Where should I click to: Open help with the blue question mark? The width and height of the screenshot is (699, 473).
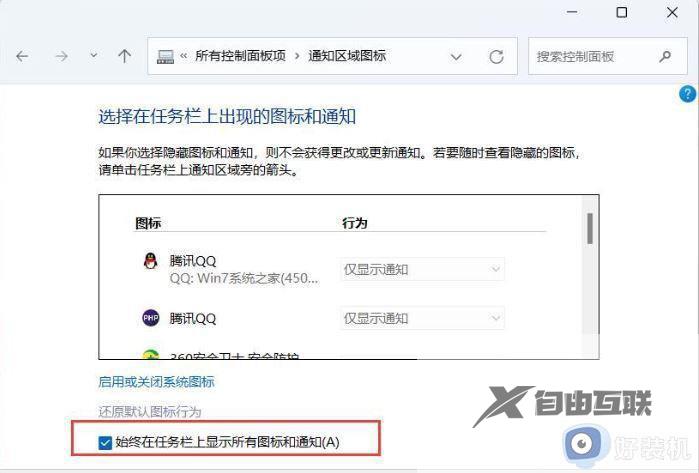click(x=687, y=94)
